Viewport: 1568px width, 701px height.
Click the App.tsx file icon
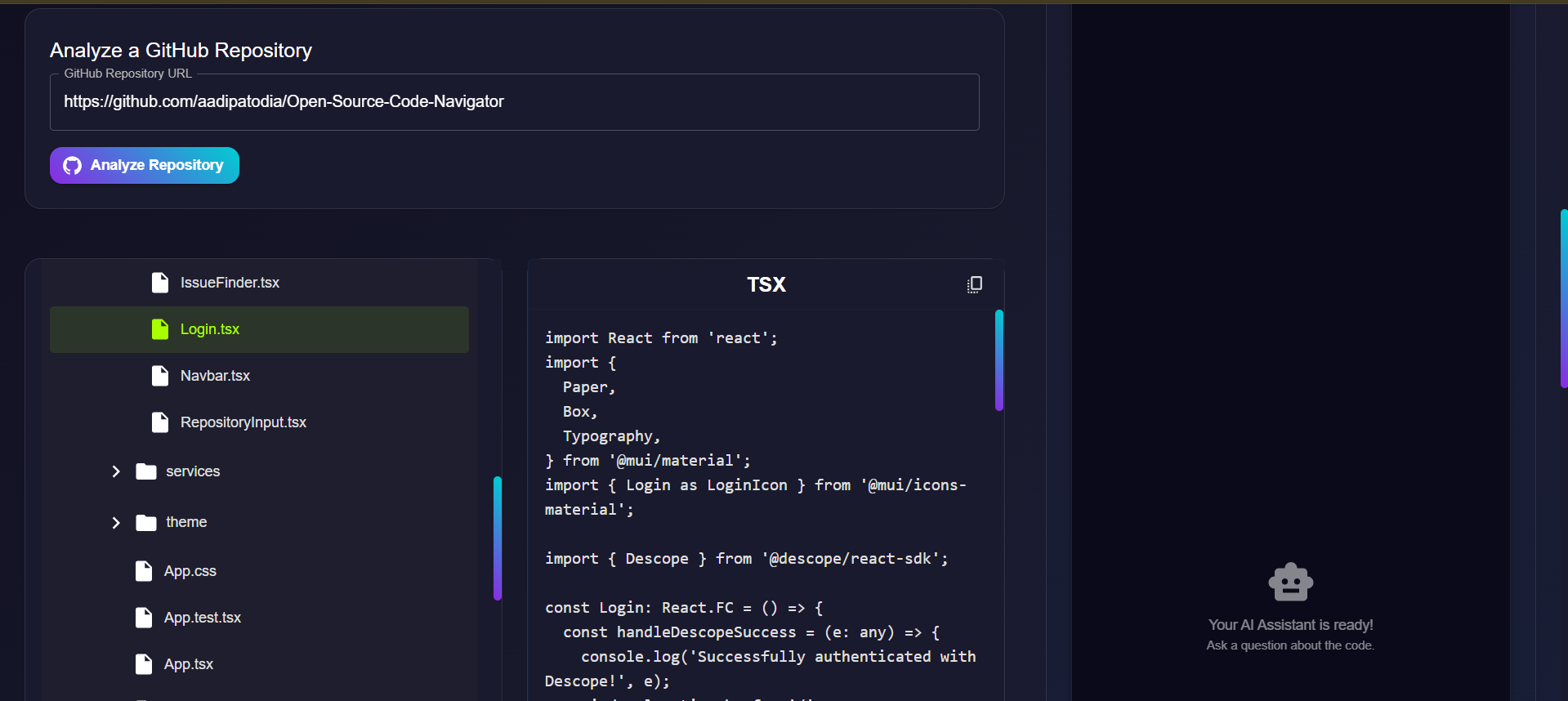pos(144,664)
